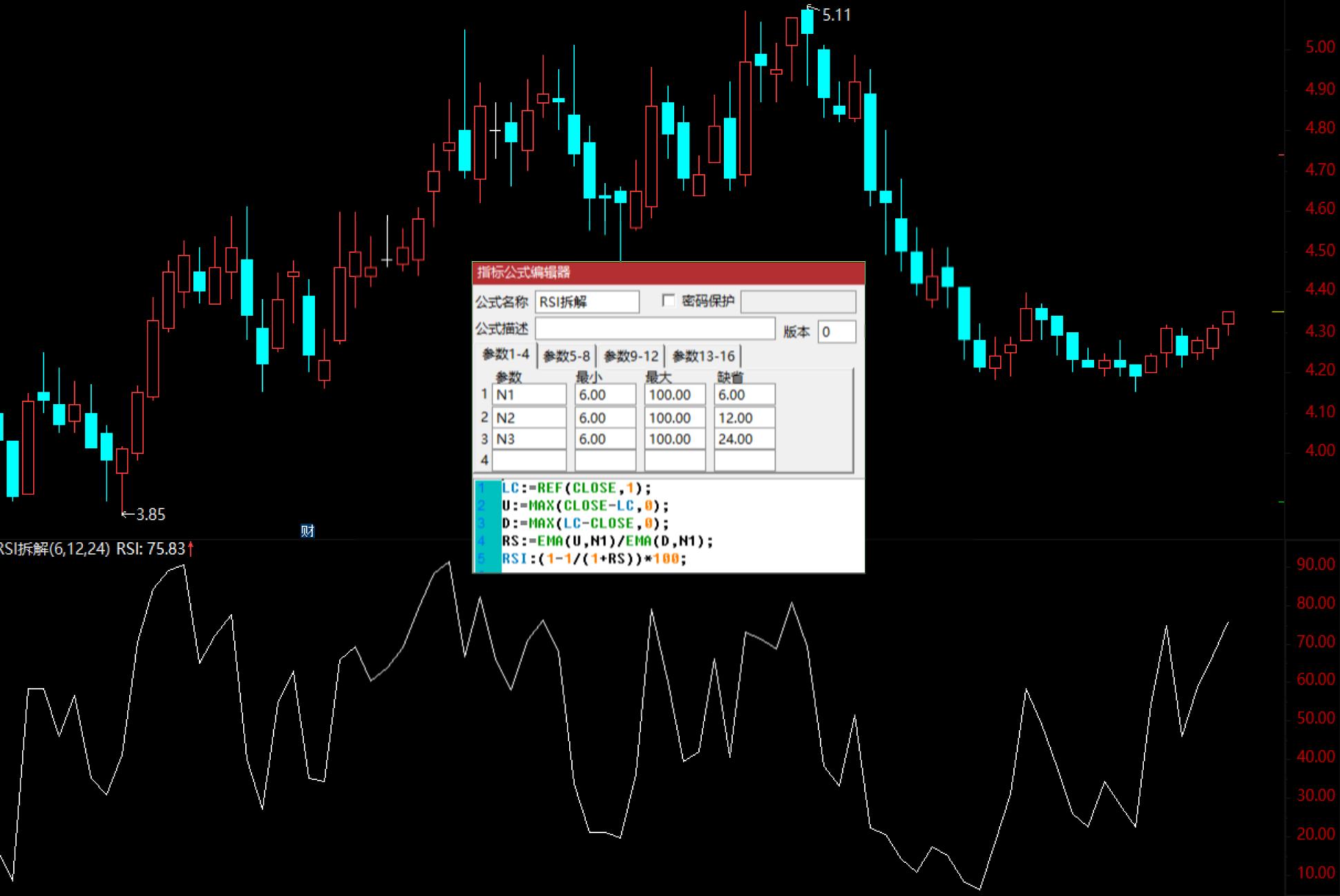Click the 5.00 price axis label
This screenshot has width=1340, height=896.
coord(1319,48)
